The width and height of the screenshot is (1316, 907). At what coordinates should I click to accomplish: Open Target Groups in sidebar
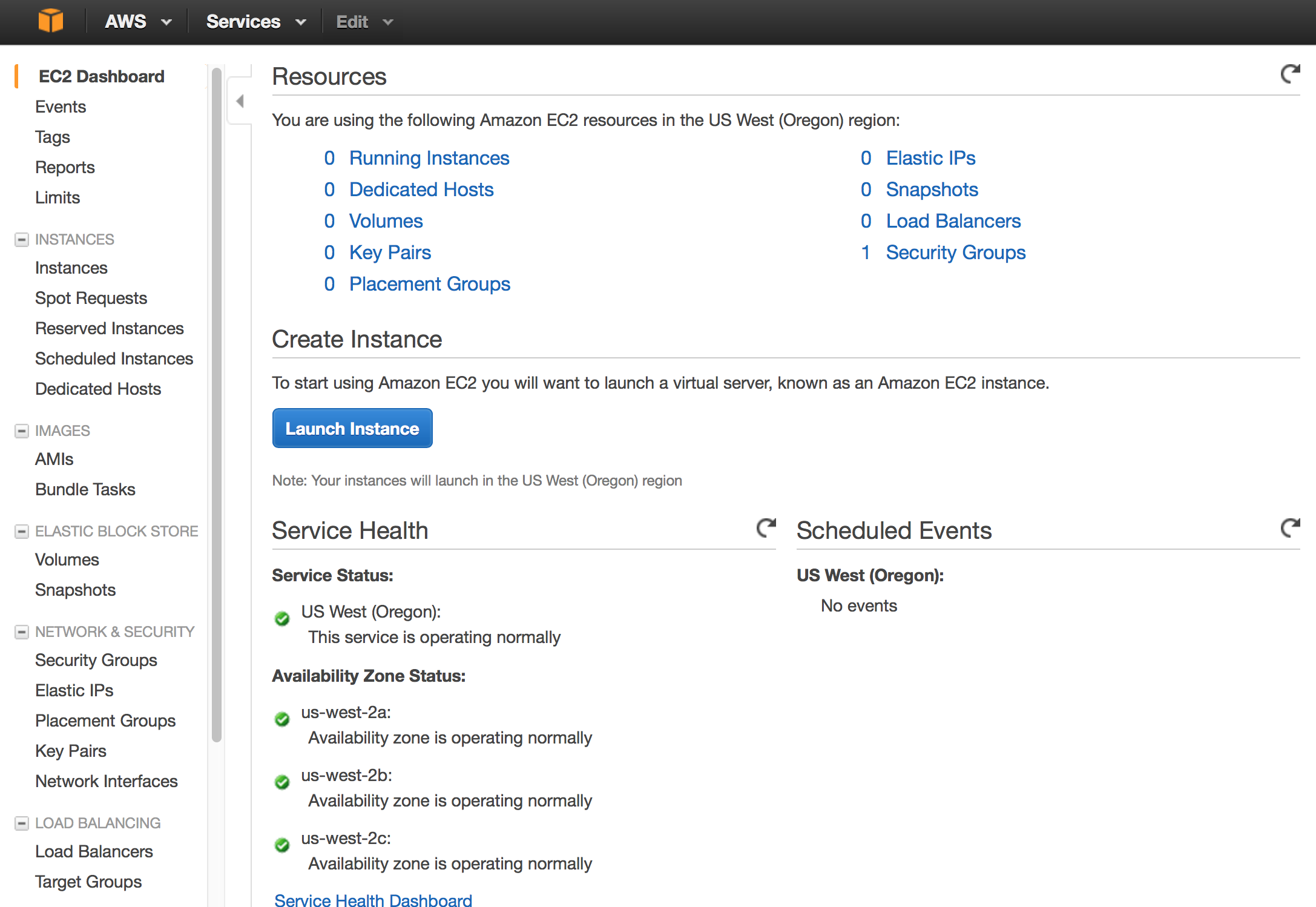(x=88, y=882)
